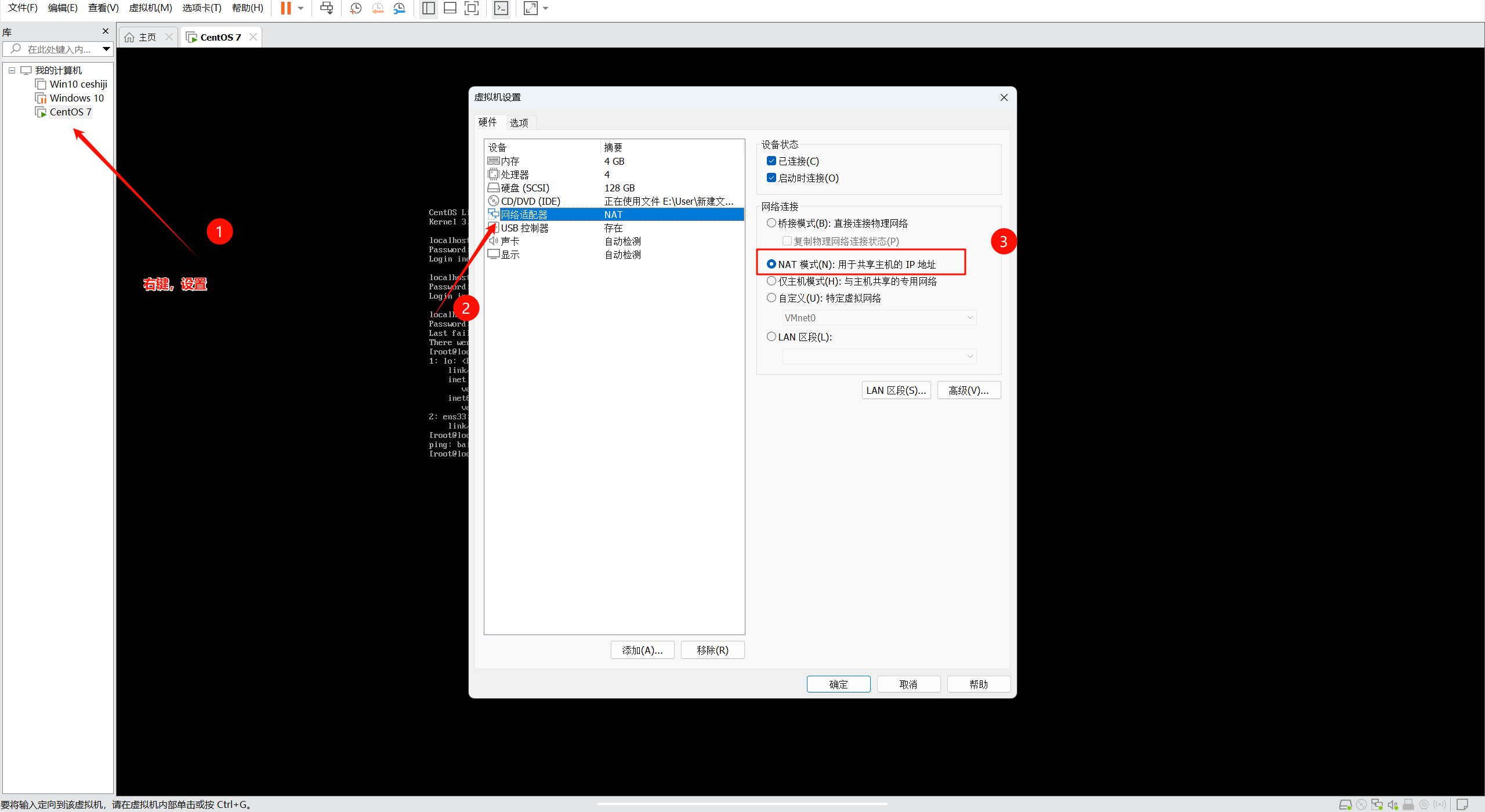This screenshot has height=812, width=1485.
Task: Choose 仅主机模式(H) network option
Action: click(x=772, y=281)
